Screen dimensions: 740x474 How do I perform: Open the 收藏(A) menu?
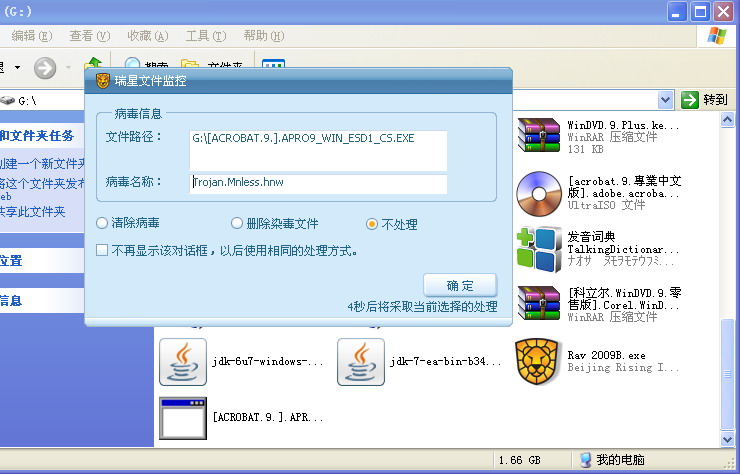pos(148,36)
